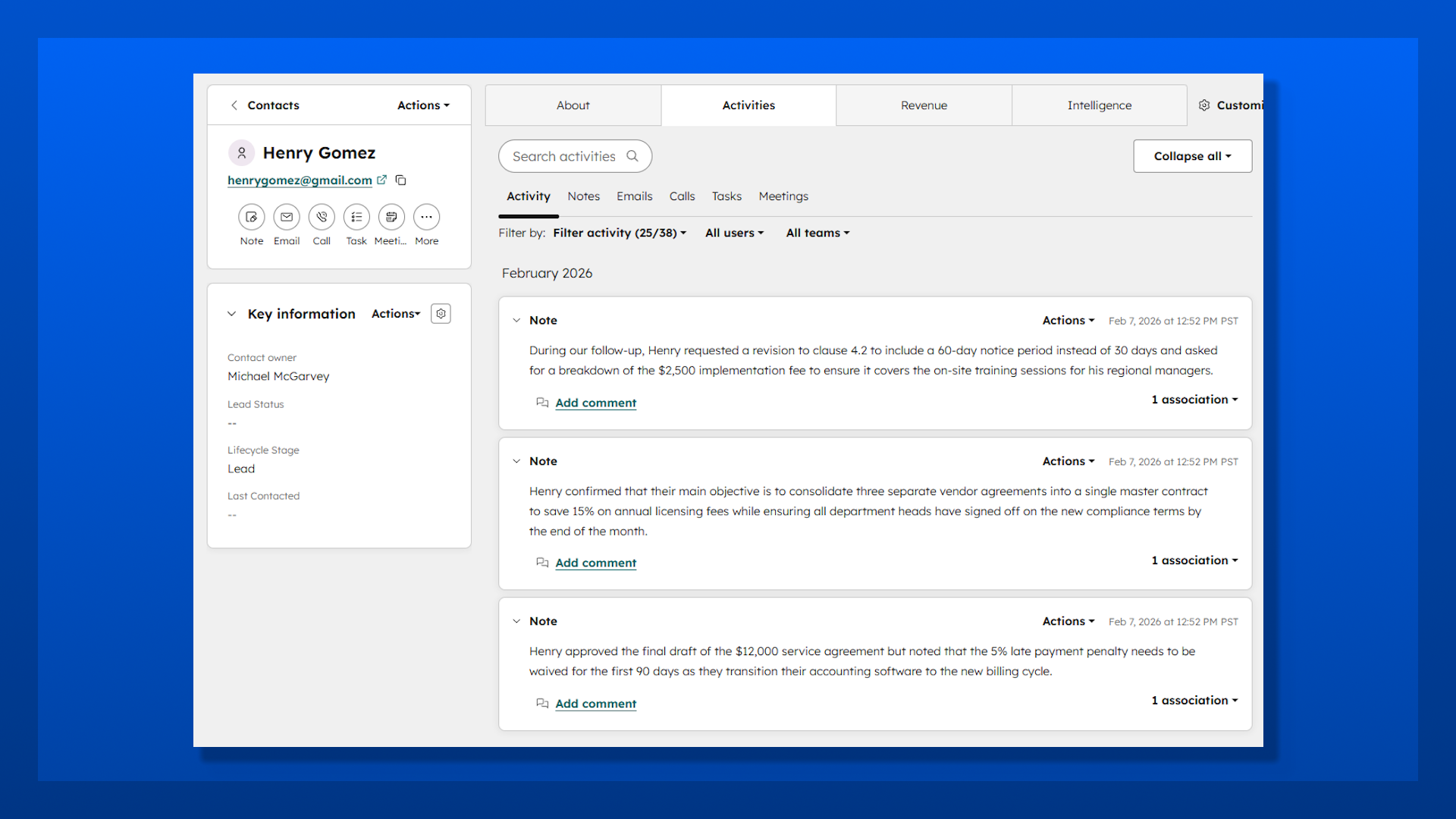The width and height of the screenshot is (1456, 819).
Task: Expand Collapse all dropdown button
Action: (x=1192, y=156)
